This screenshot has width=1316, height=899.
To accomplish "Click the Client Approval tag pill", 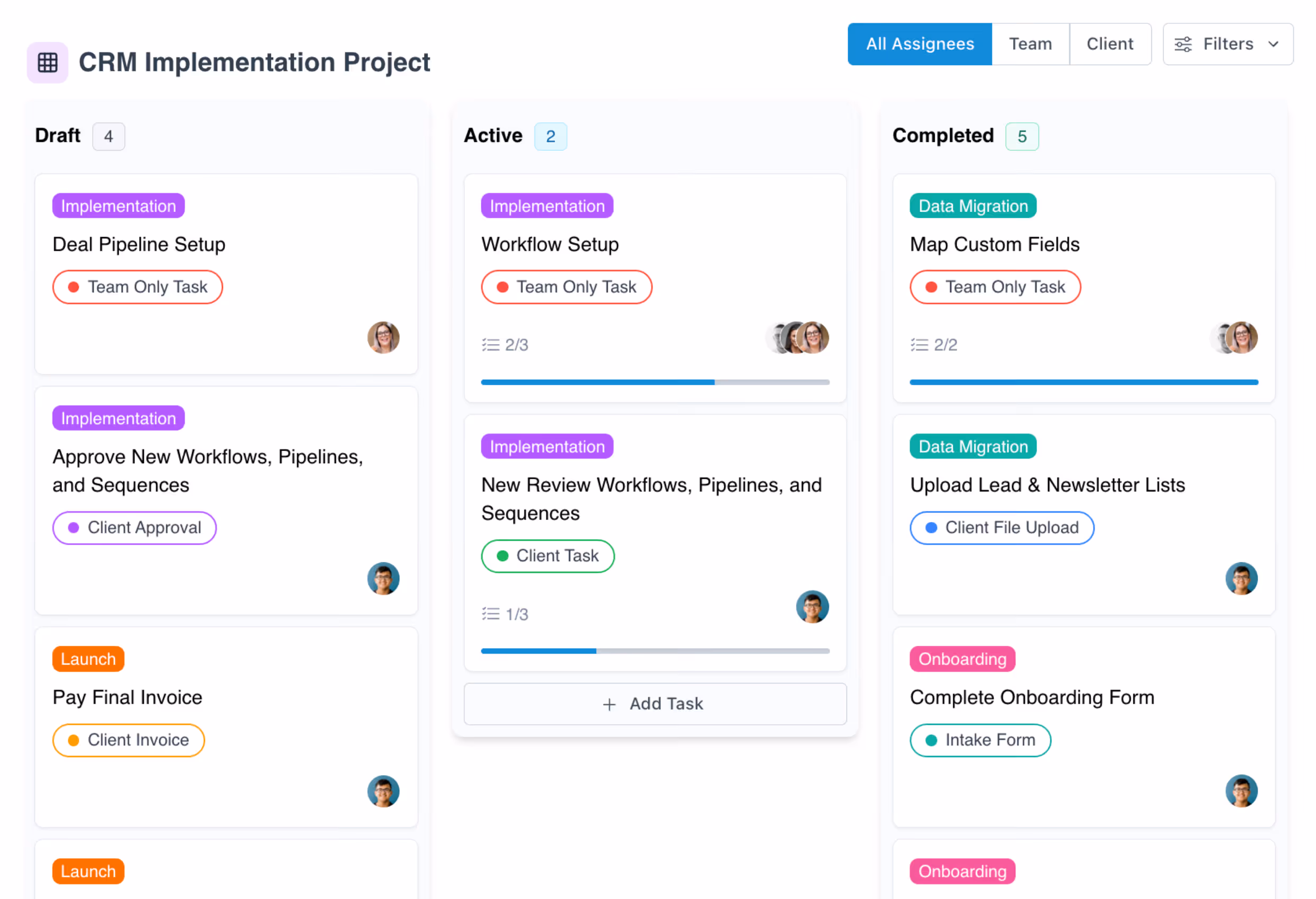I will [x=134, y=528].
